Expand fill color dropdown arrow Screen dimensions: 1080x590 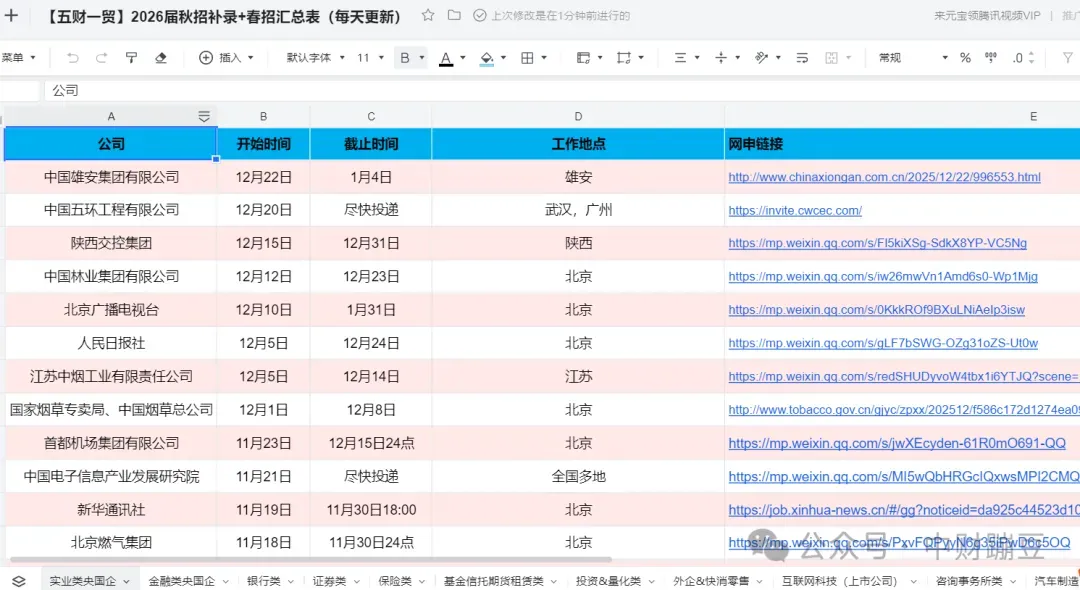[503, 58]
